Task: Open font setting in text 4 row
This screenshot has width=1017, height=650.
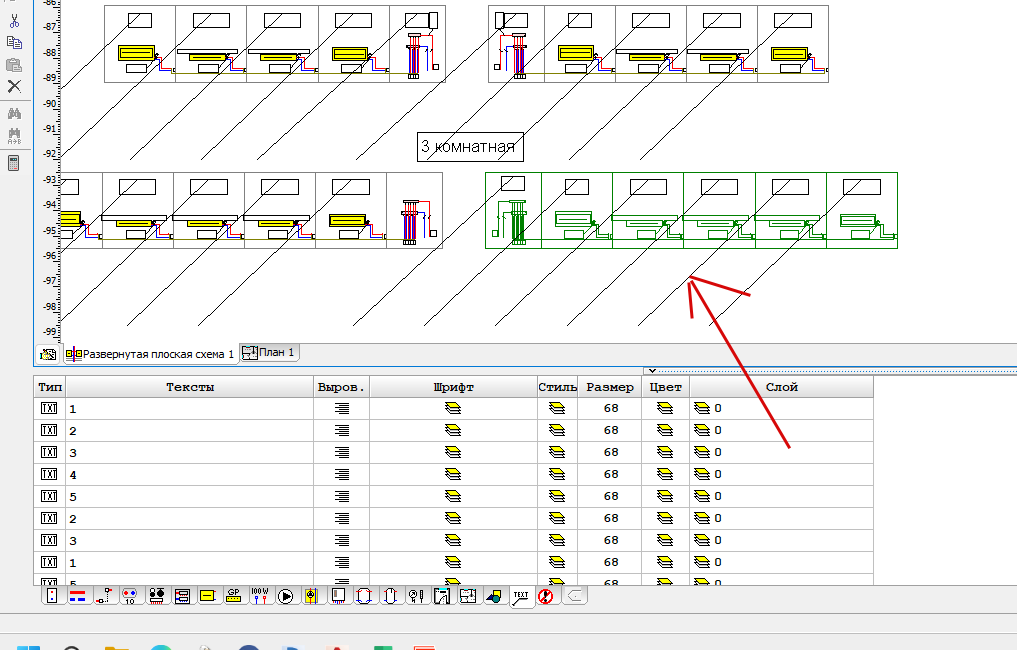Action: (x=453, y=475)
